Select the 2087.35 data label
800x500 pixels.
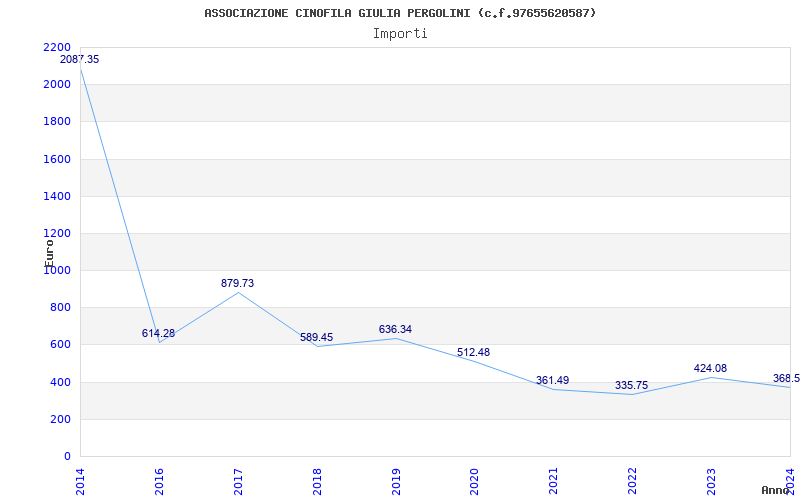tap(80, 59)
